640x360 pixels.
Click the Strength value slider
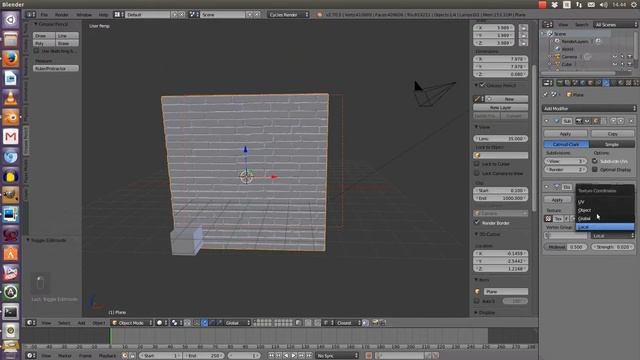[612, 247]
